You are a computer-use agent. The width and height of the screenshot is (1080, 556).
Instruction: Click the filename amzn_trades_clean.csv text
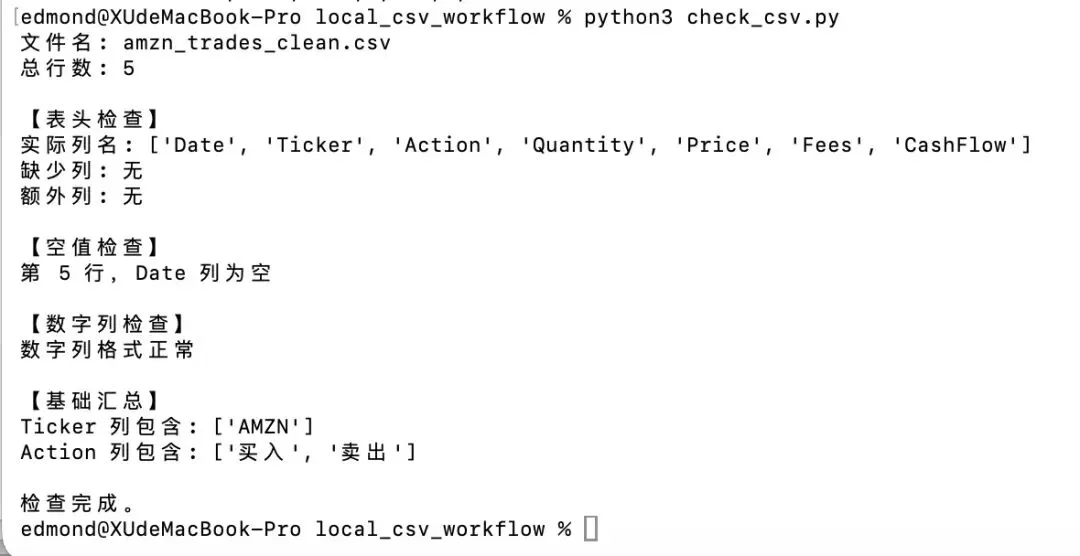coord(257,43)
